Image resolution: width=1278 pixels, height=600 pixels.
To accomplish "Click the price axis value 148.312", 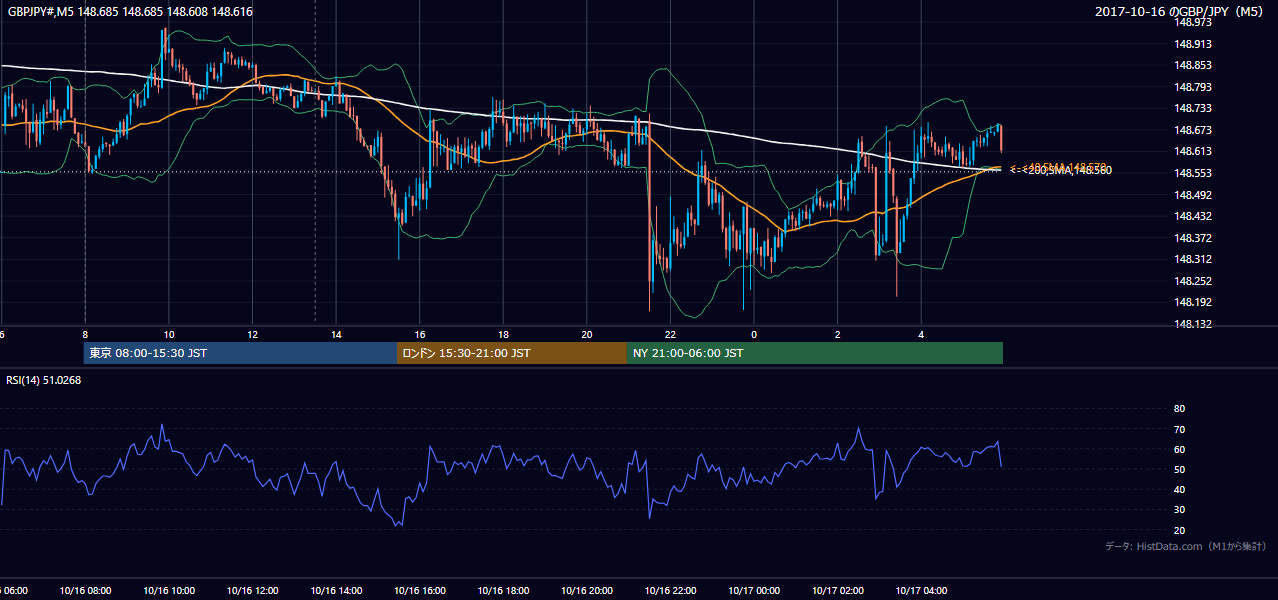I will 1193,259.
